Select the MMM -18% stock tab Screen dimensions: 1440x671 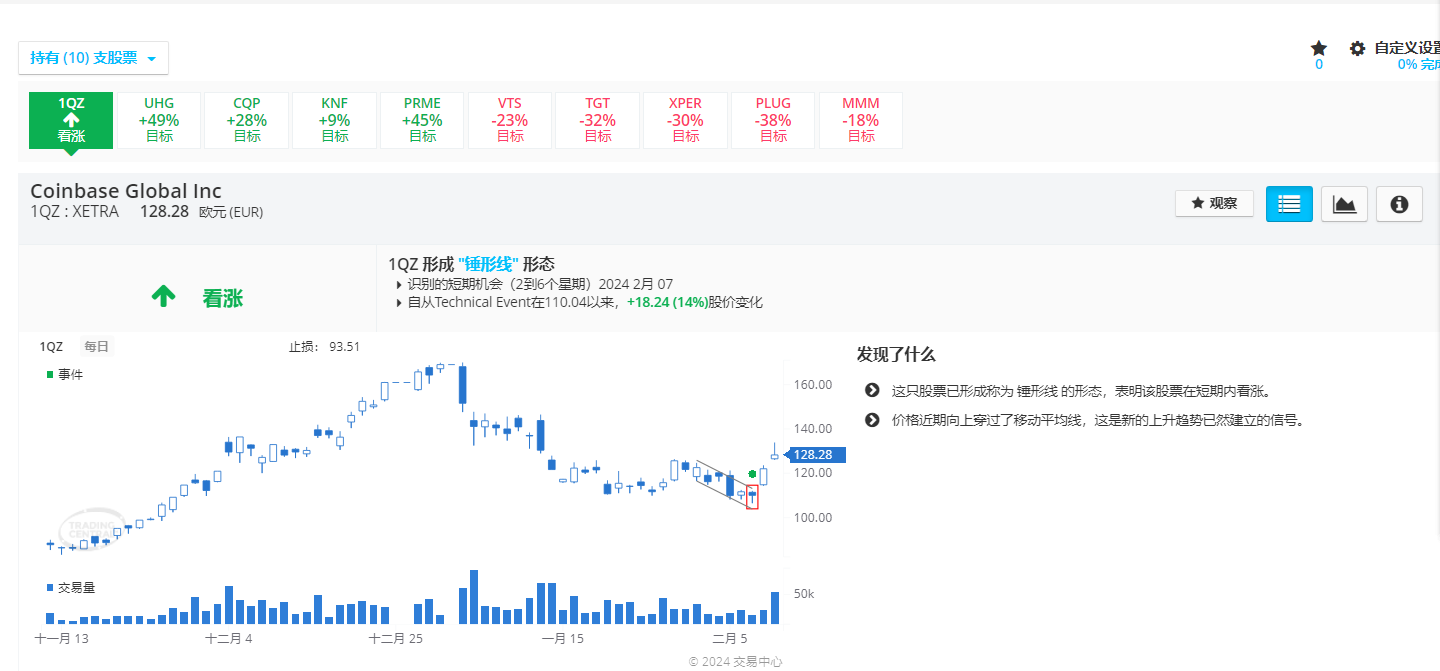pos(861,120)
